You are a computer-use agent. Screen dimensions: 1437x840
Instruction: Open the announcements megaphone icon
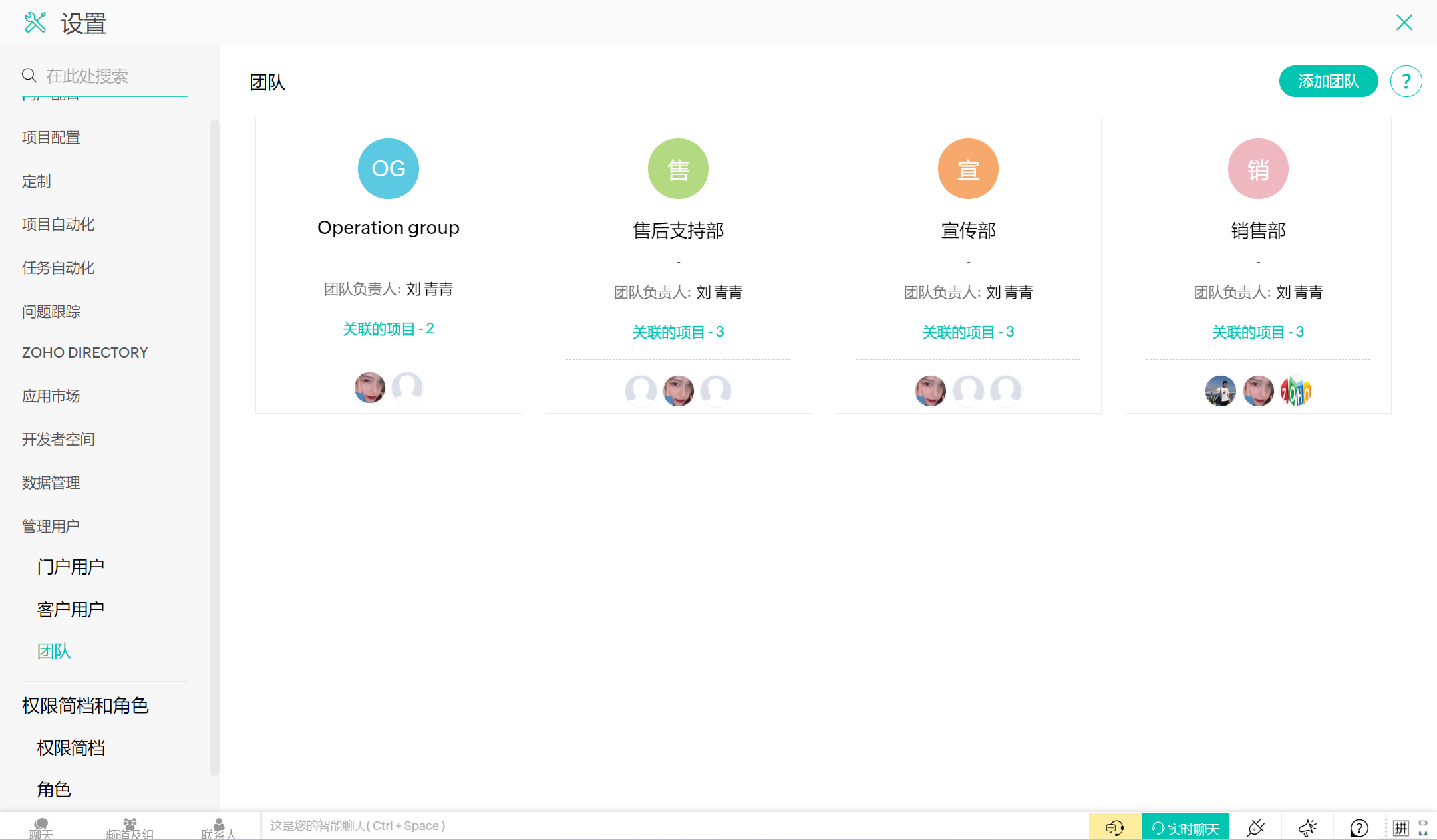[1307, 827]
